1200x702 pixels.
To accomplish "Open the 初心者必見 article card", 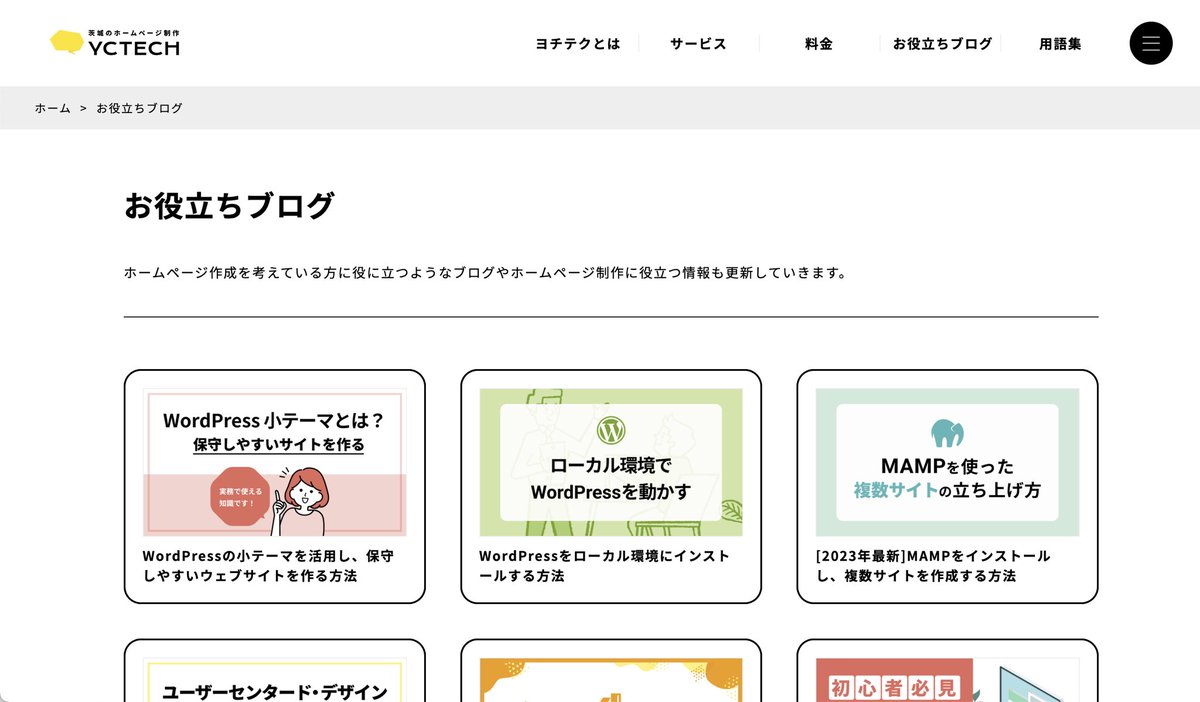I will [947, 670].
